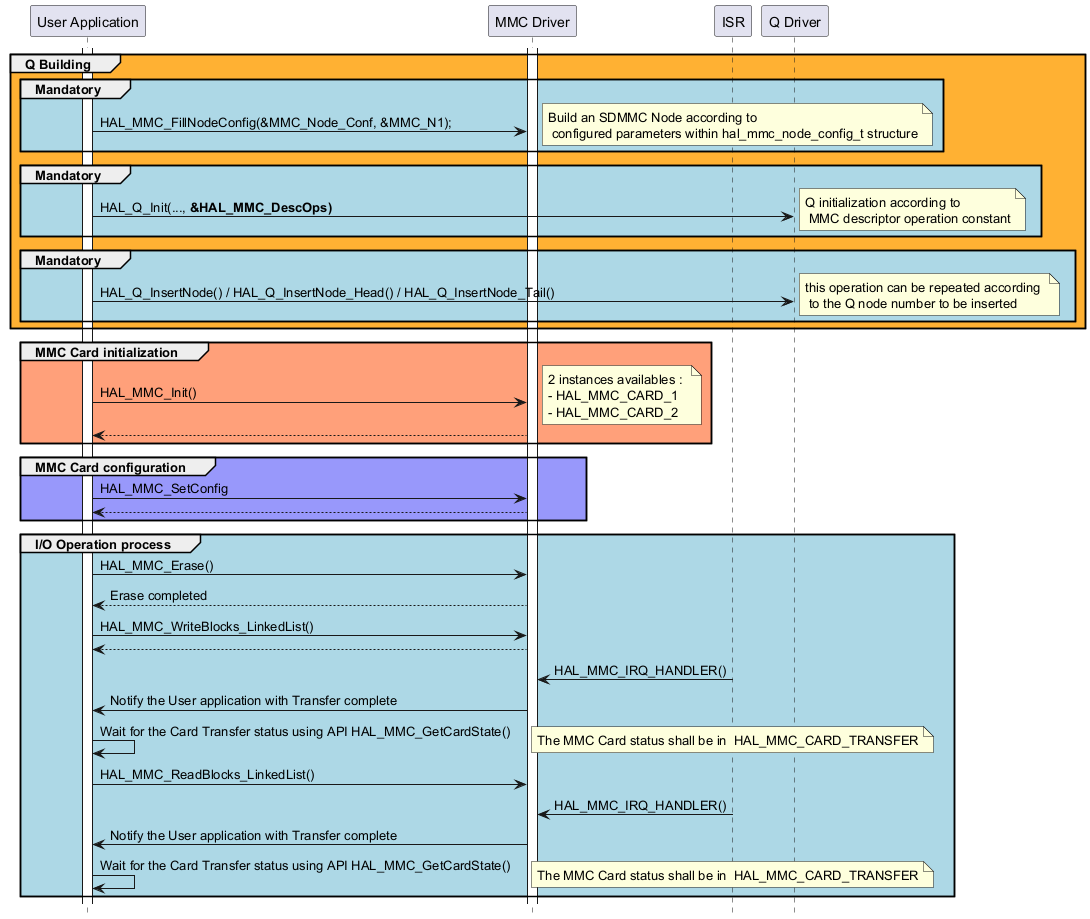This screenshot has width=1090, height=919.
Task: Select the MMC Card initialization frame label
Action: point(106,352)
